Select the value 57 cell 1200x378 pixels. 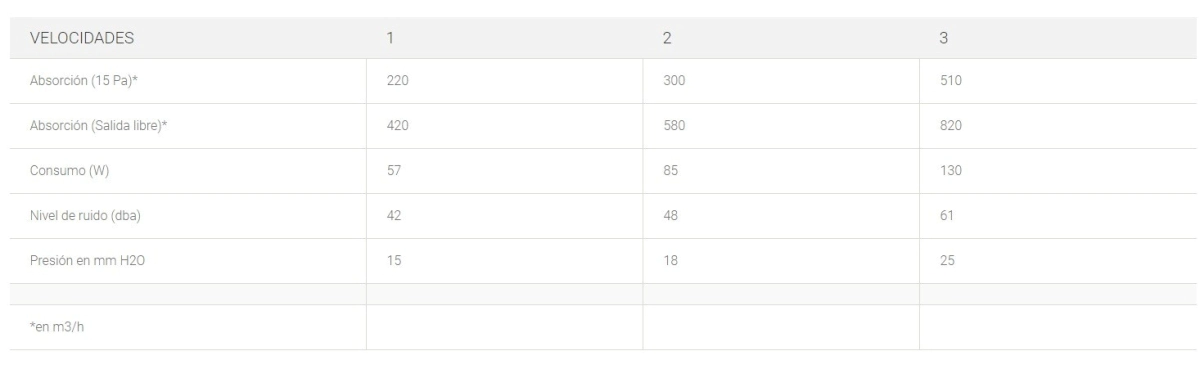click(504, 171)
